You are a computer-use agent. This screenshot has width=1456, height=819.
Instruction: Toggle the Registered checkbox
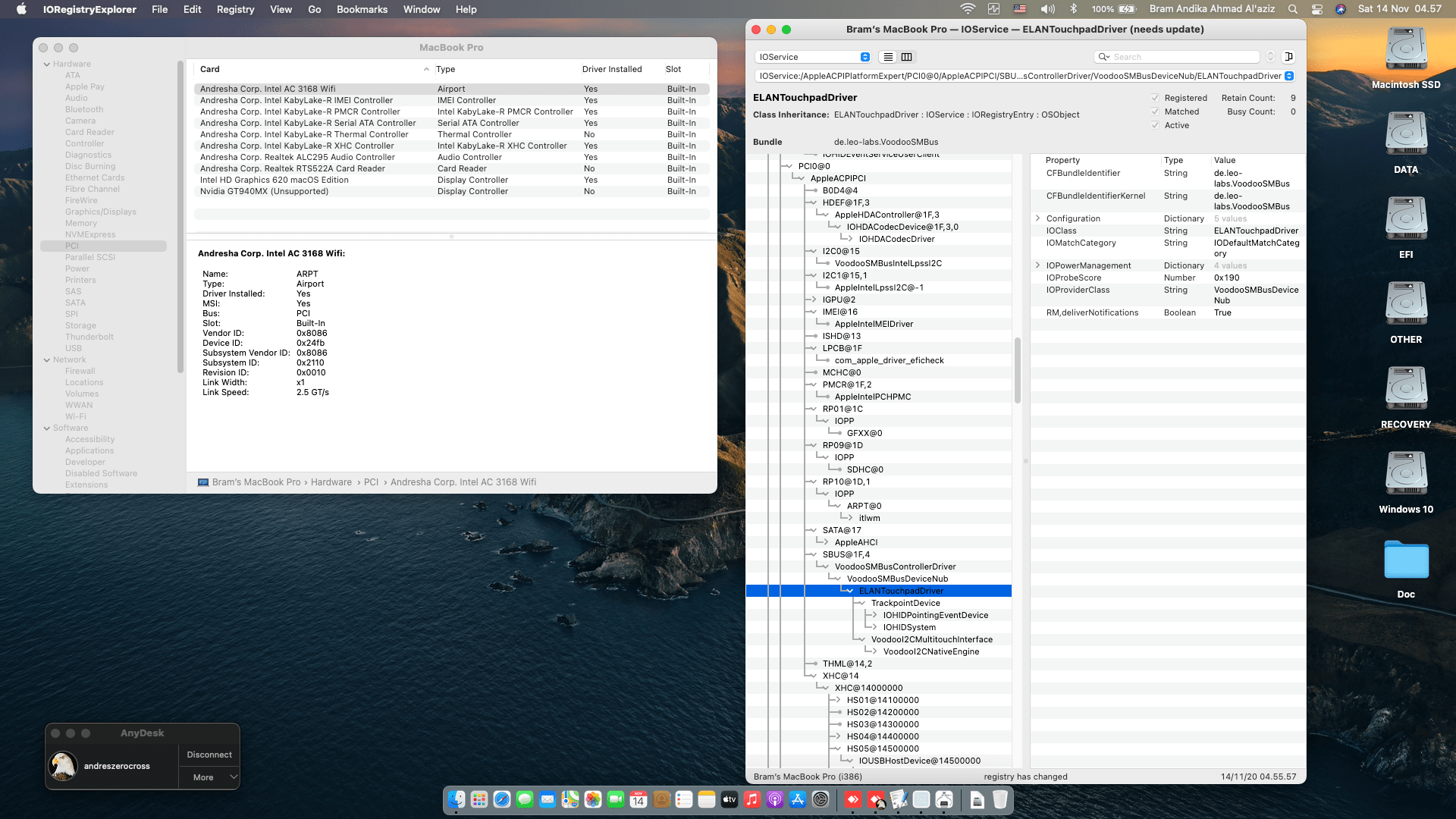1155,98
